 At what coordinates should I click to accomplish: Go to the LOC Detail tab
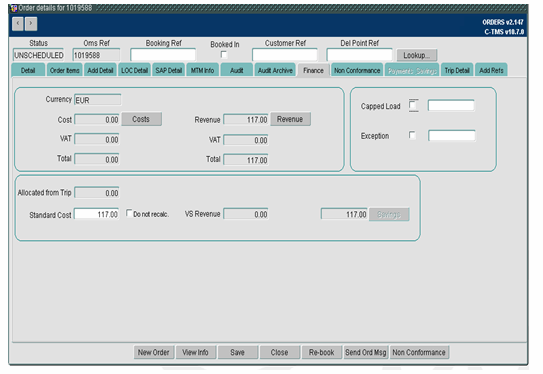point(134,70)
